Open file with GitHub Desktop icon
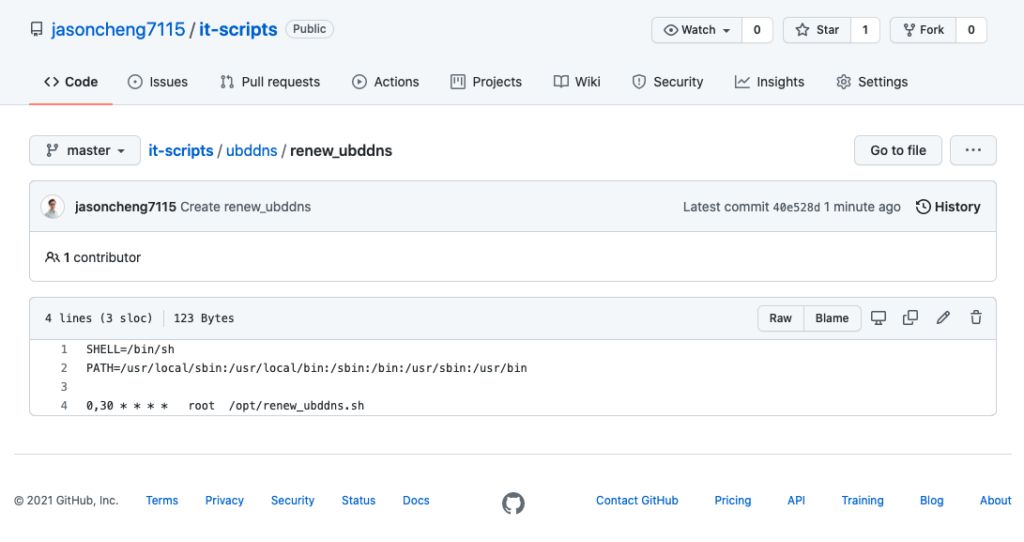The width and height of the screenshot is (1024, 542). click(878, 318)
